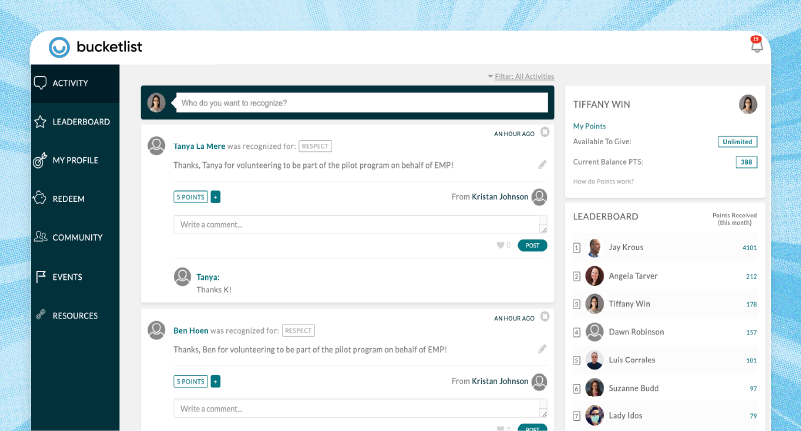This screenshot has width=801, height=431.
Task: Click Tiffany Win's profile picture in points card
Action: pyautogui.click(x=748, y=104)
